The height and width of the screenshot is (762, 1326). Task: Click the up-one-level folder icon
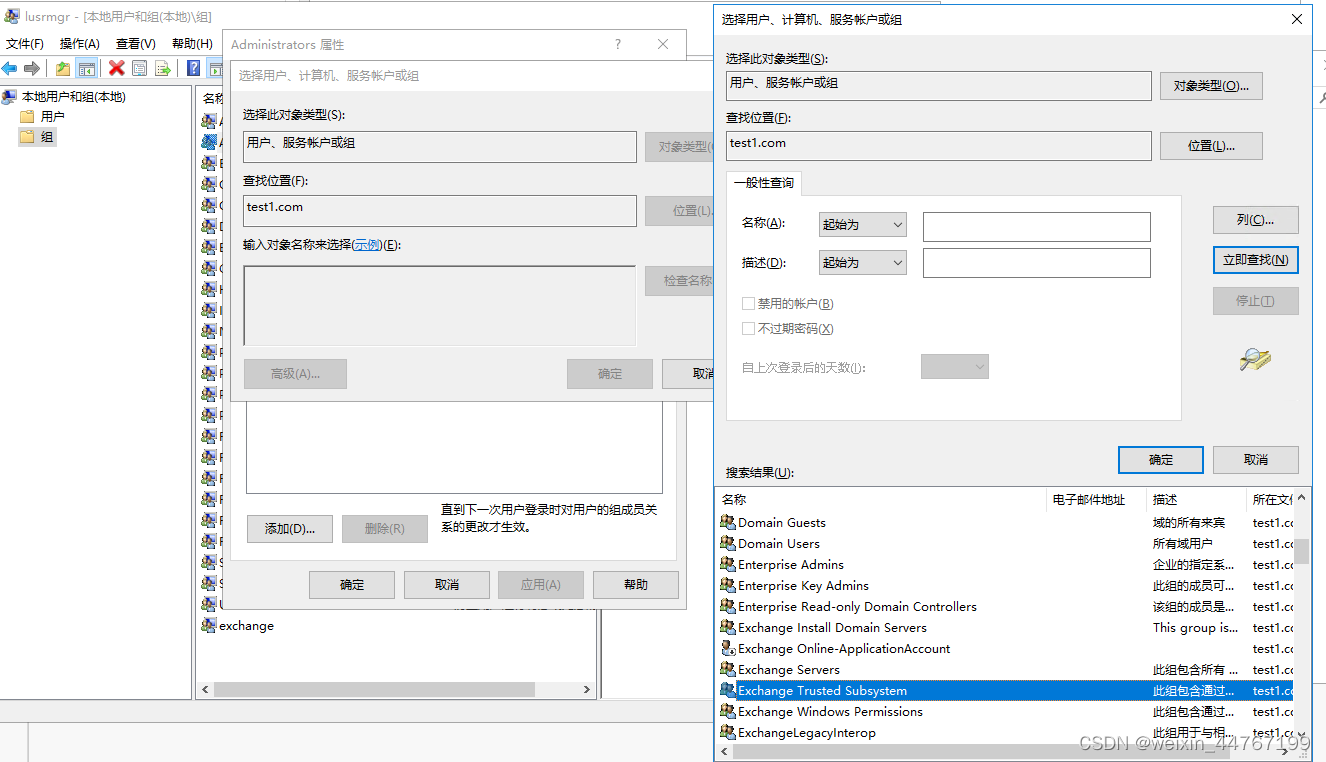tap(63, 68)
